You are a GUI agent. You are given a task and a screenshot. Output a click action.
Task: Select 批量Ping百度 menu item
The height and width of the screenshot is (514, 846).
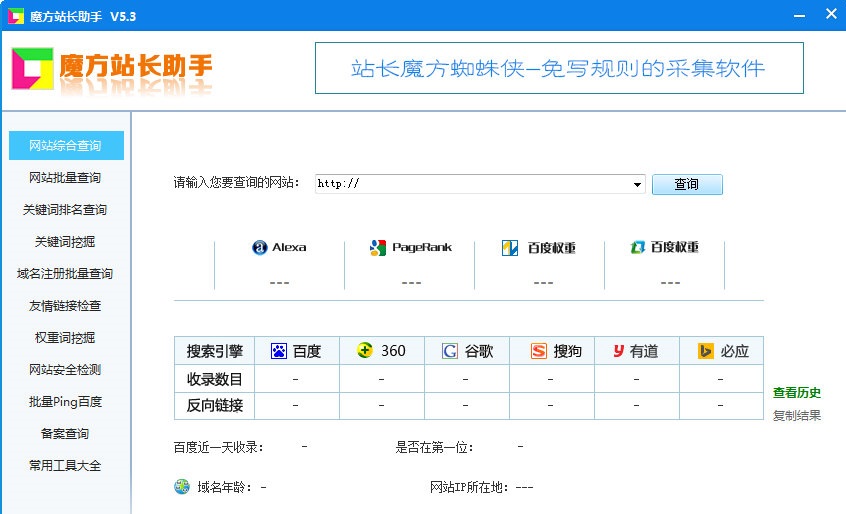[x=65, y=402]
